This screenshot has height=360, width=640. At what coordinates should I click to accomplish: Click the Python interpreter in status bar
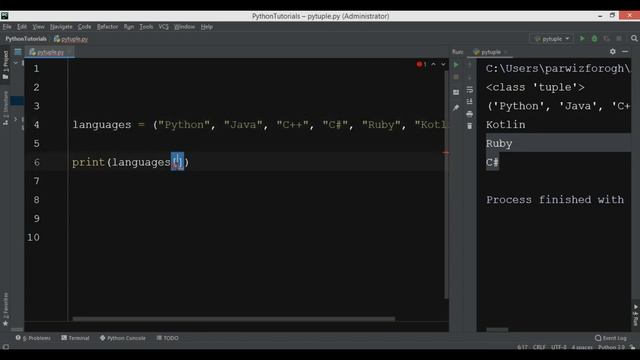point(611,347)
